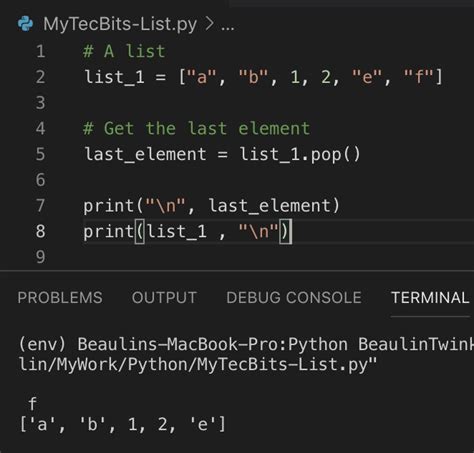Click line number 2 in gutter
The width and height of the screenshot is (474, 453).
coord(40,77)
